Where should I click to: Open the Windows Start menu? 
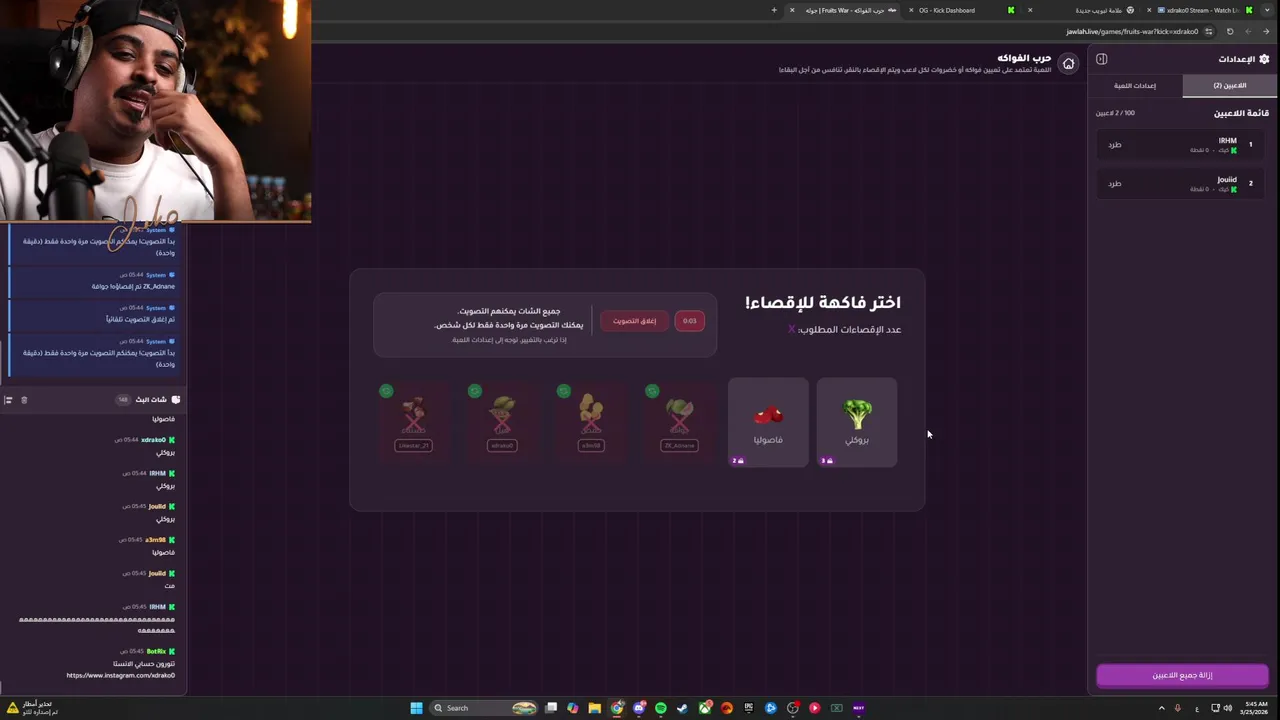(417, 708)
